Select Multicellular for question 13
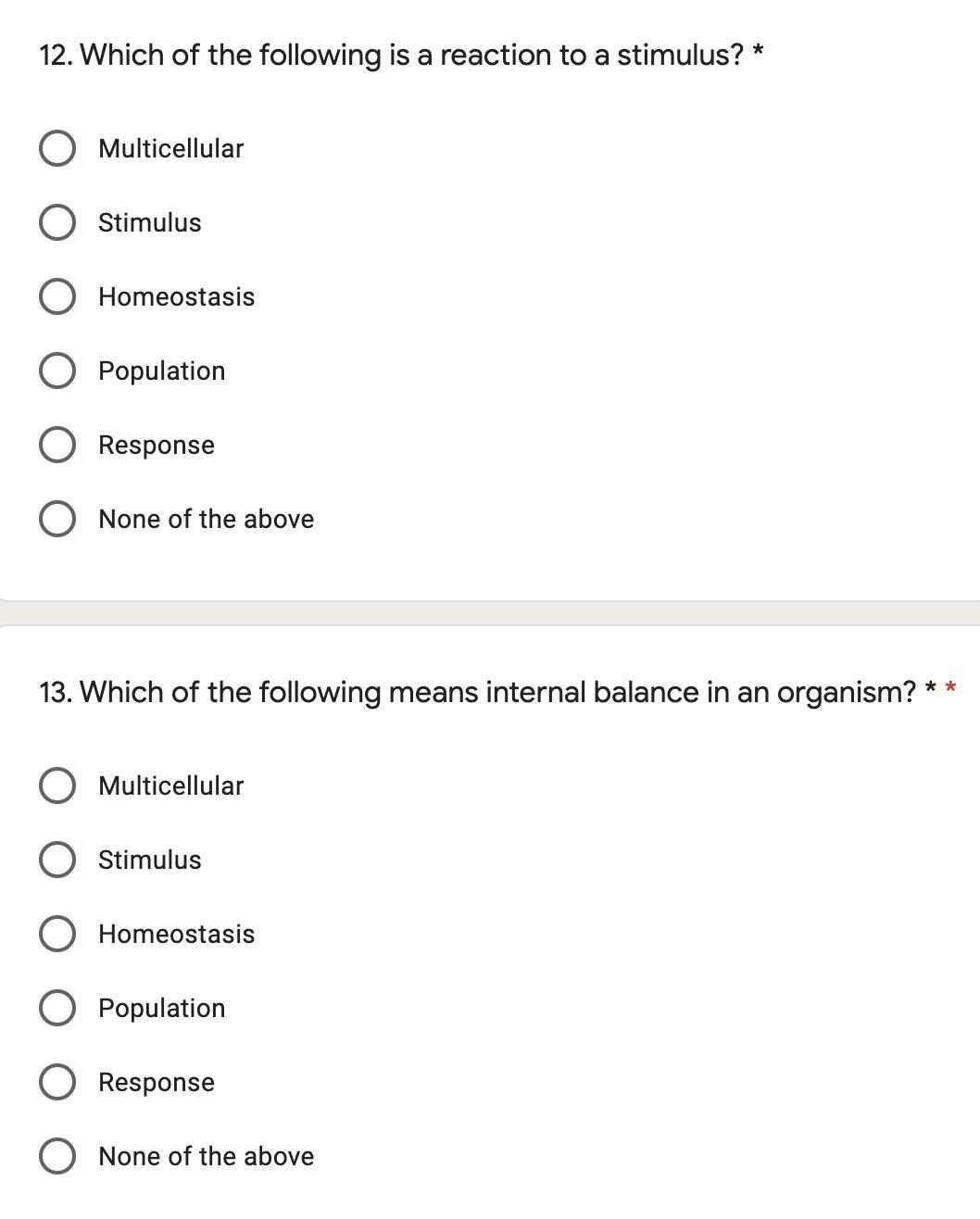This screenshot has width=980, height=1219. [x=57, y=785]
